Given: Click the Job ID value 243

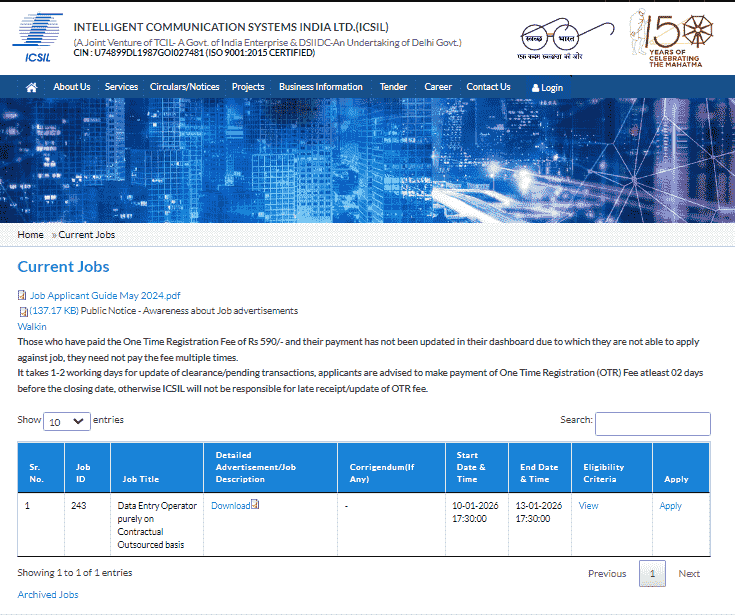Looking at the screenshot, I should point(79,506).
